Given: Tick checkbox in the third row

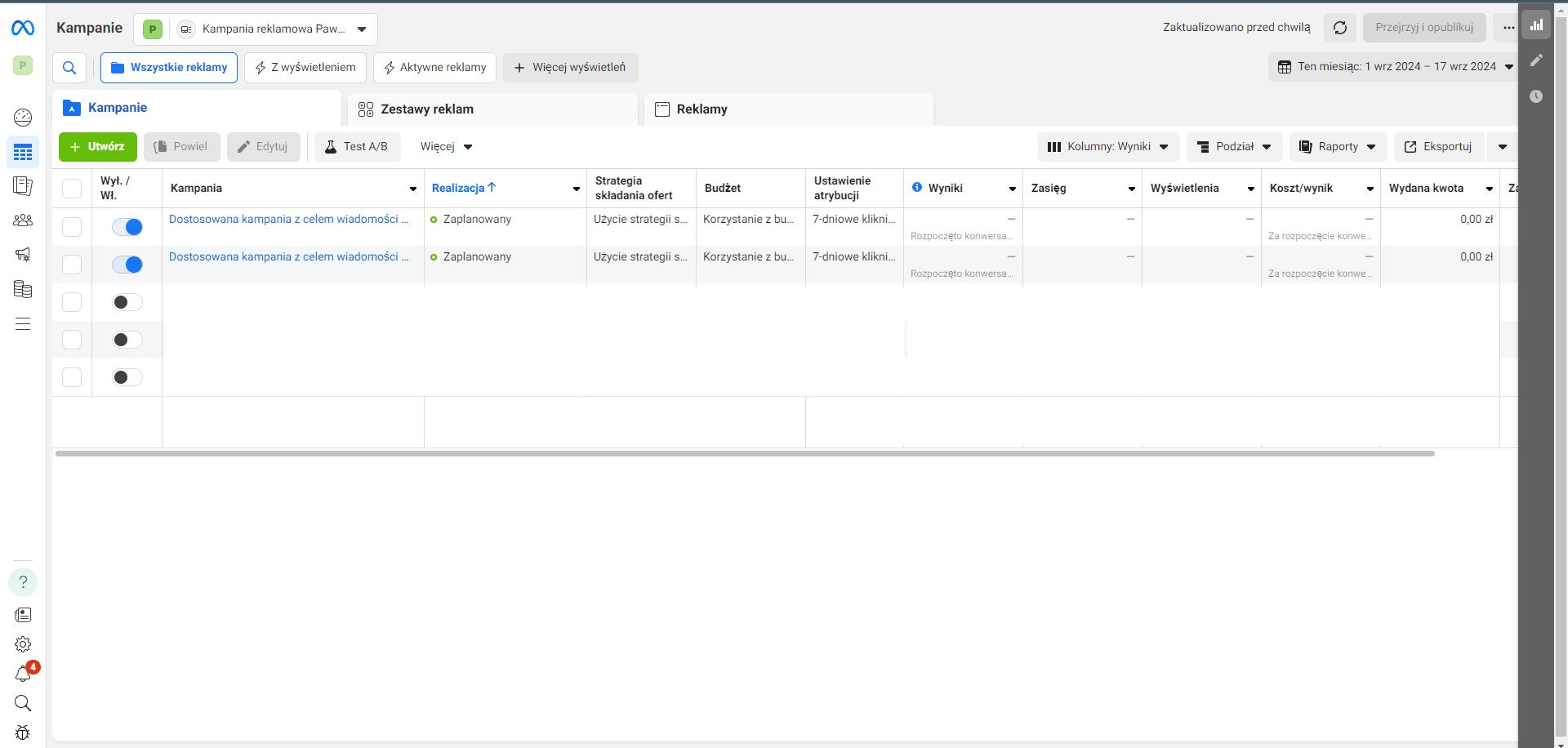Looking at the screenshot, I should tap(72, 302).
